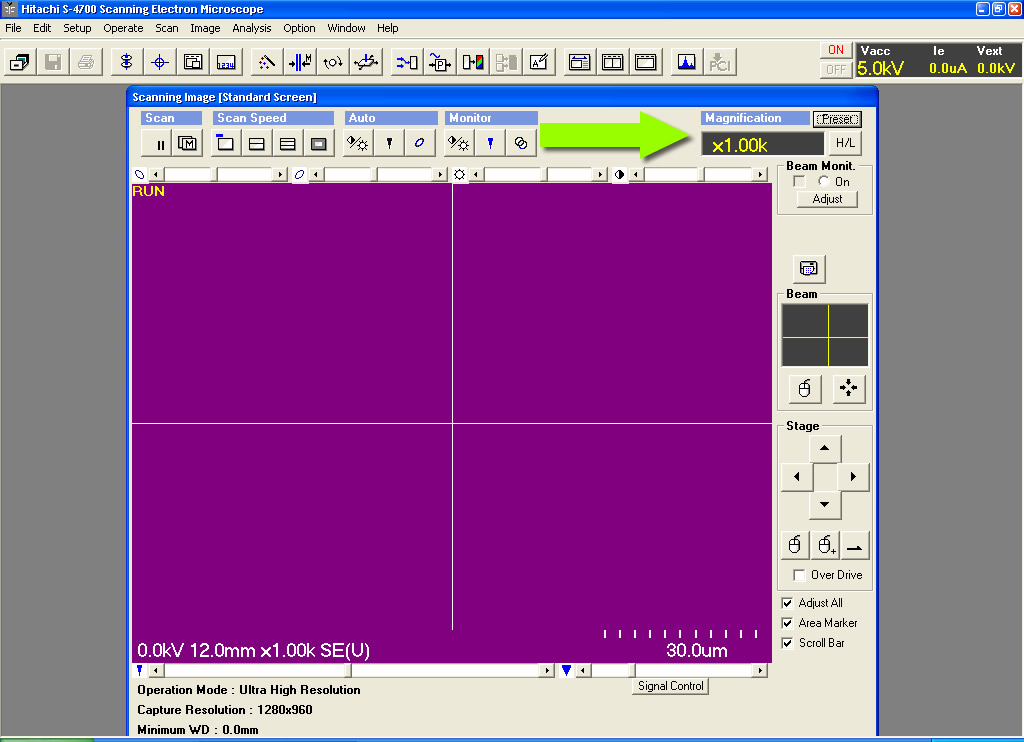This screenshot has height=742, width=1024.
Task: Click the four-arrows center icon under Beam
Action: pyautogui.click(x=849, y=389)
